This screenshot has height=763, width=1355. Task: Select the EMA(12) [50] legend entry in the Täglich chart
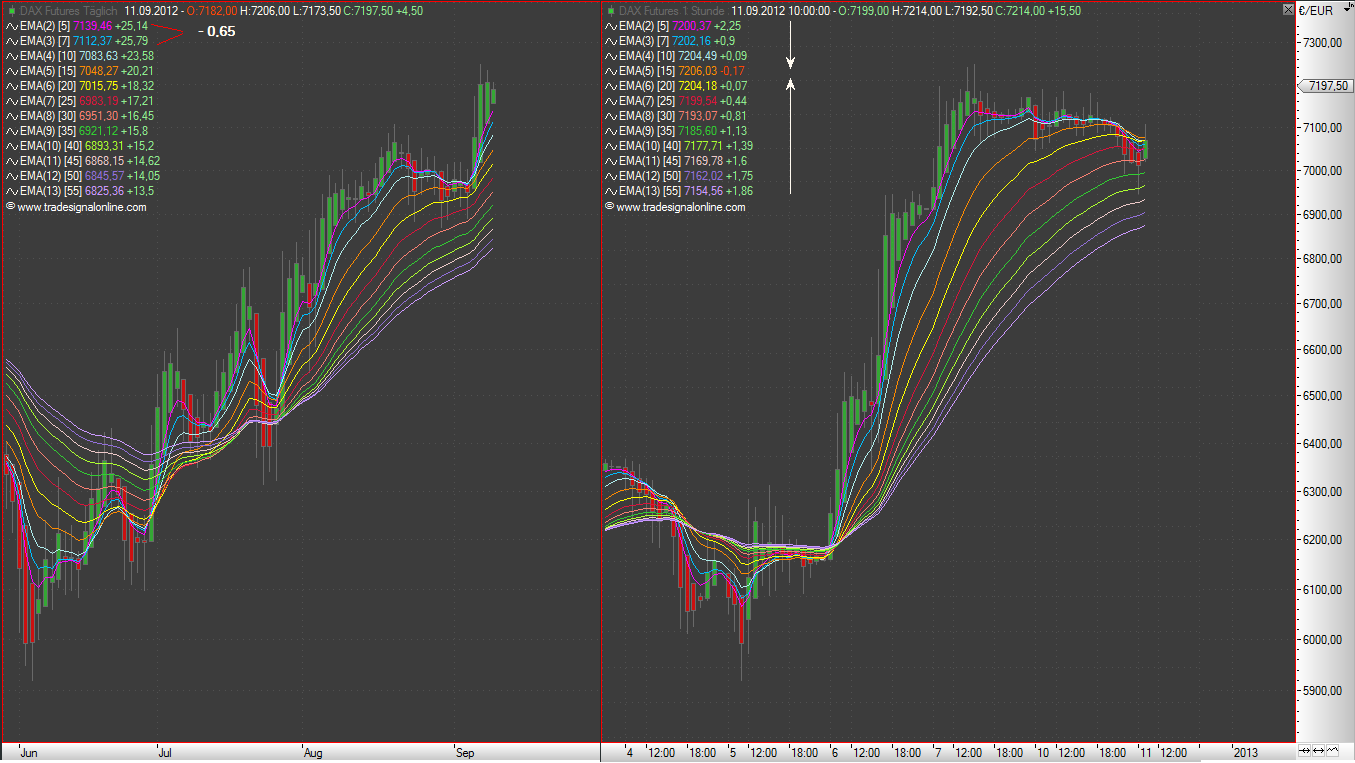(x=82, y=176)
